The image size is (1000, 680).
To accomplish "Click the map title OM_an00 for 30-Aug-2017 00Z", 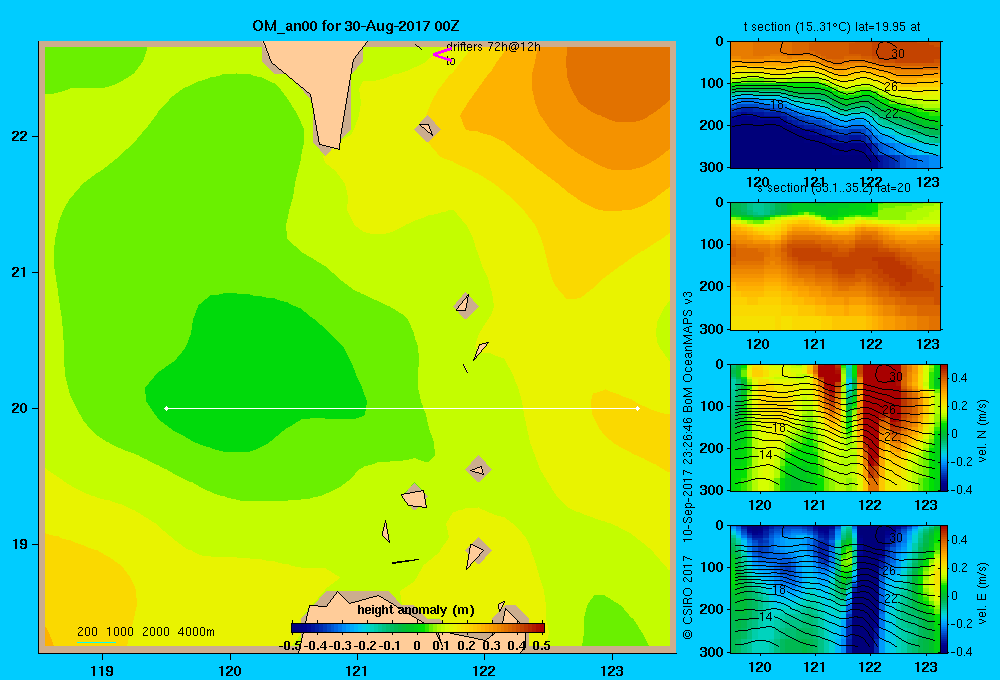I will [355, 26].
